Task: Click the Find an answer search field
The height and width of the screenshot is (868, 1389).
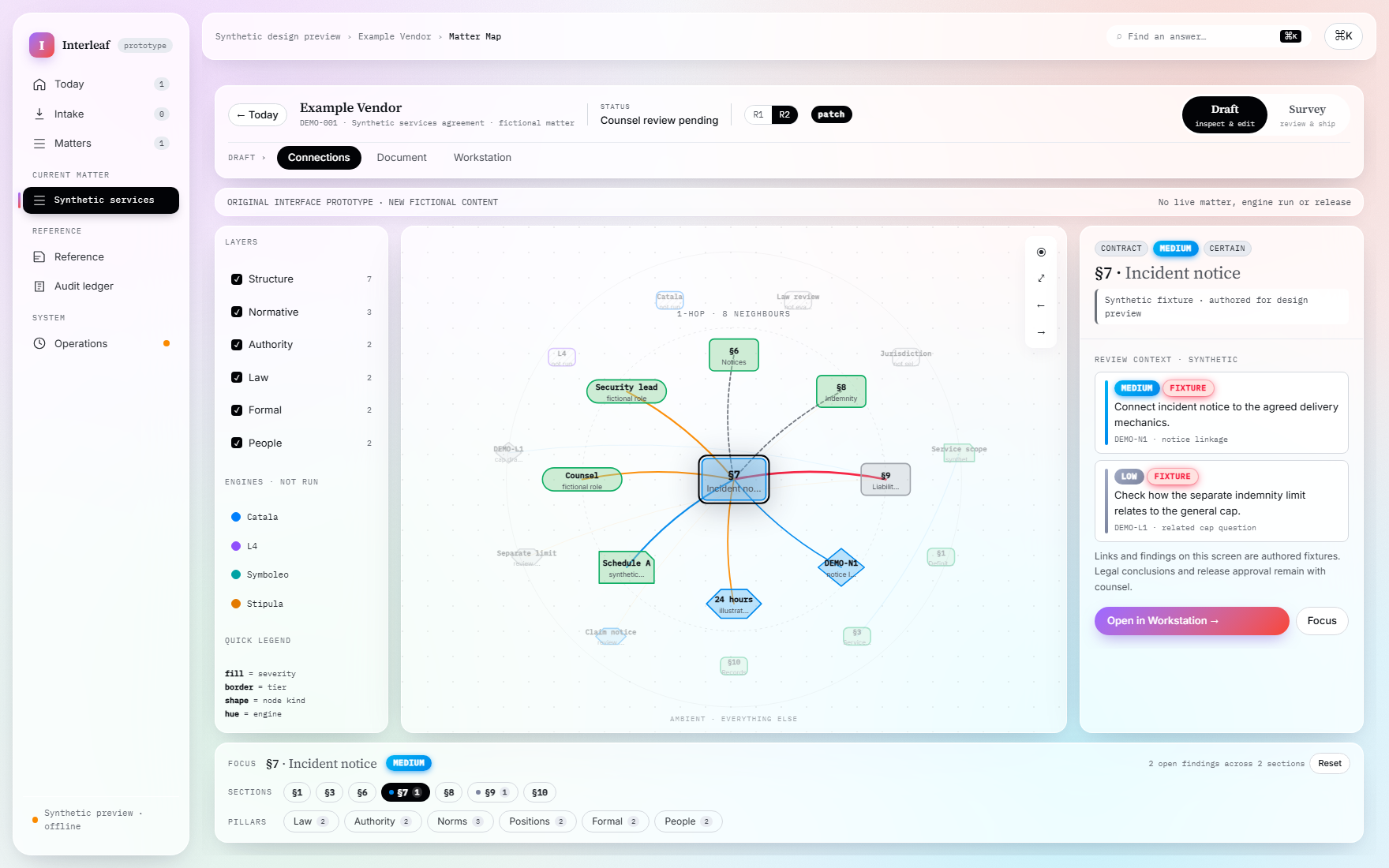Action: pos(1208,36)
